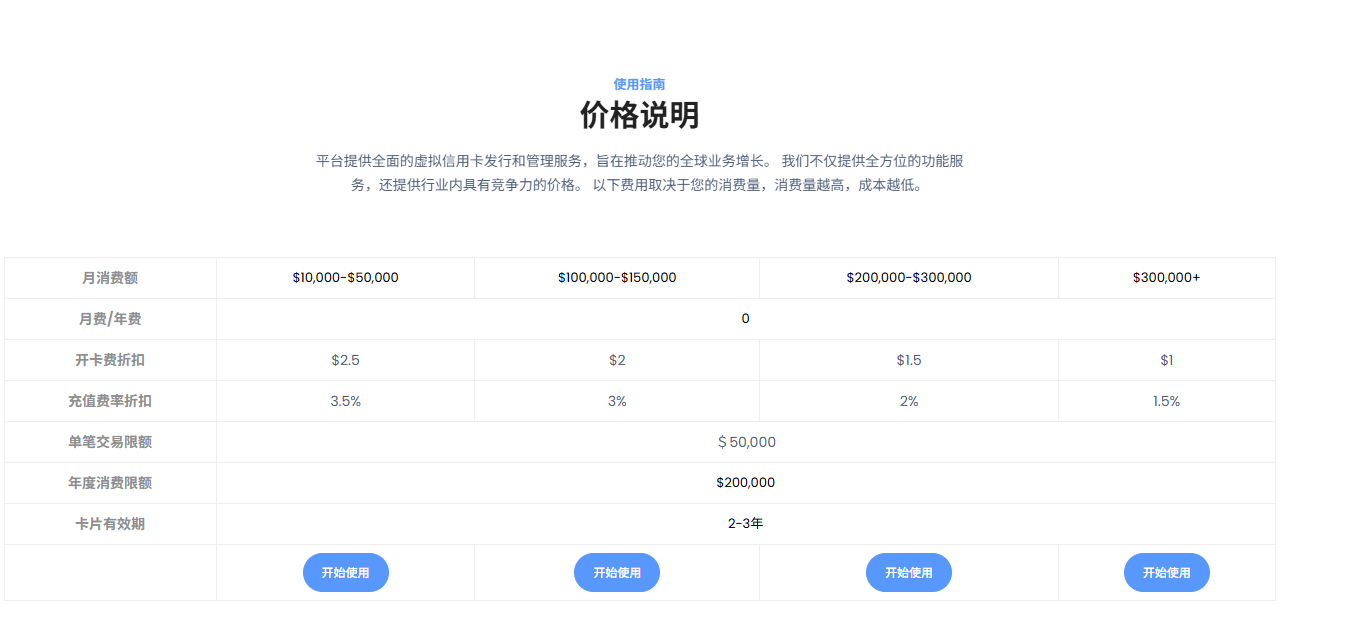Click the description paragraph starting 平台提供全面的
This screenshot has width=1362, height=638.
(x=640, y=173)
